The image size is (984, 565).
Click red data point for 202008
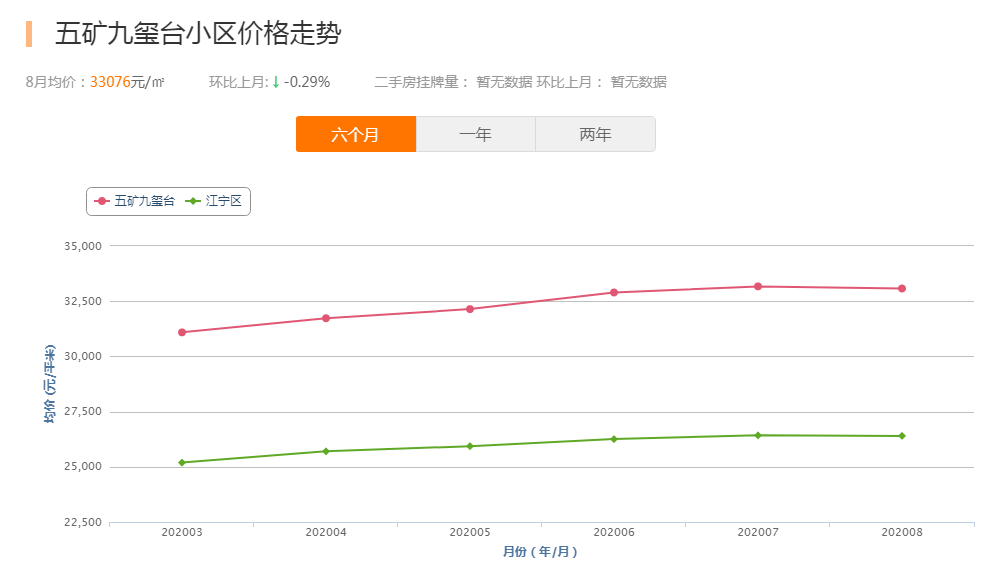coord(902,289)
